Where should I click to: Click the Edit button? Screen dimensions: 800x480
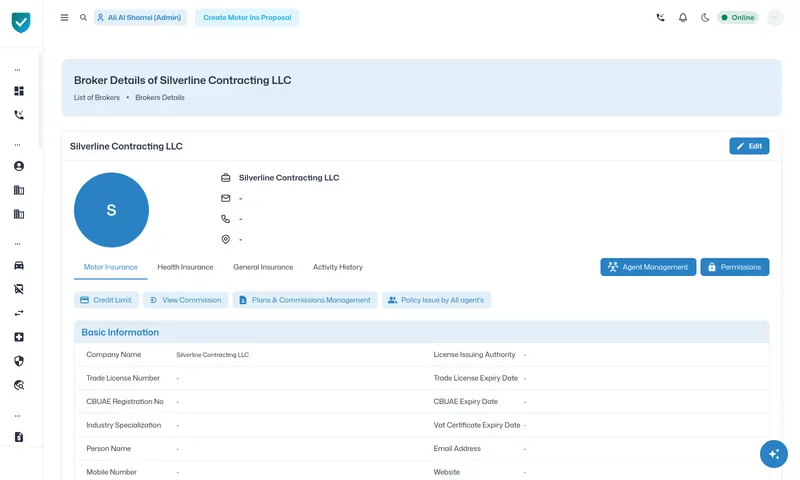pos(749,146)
